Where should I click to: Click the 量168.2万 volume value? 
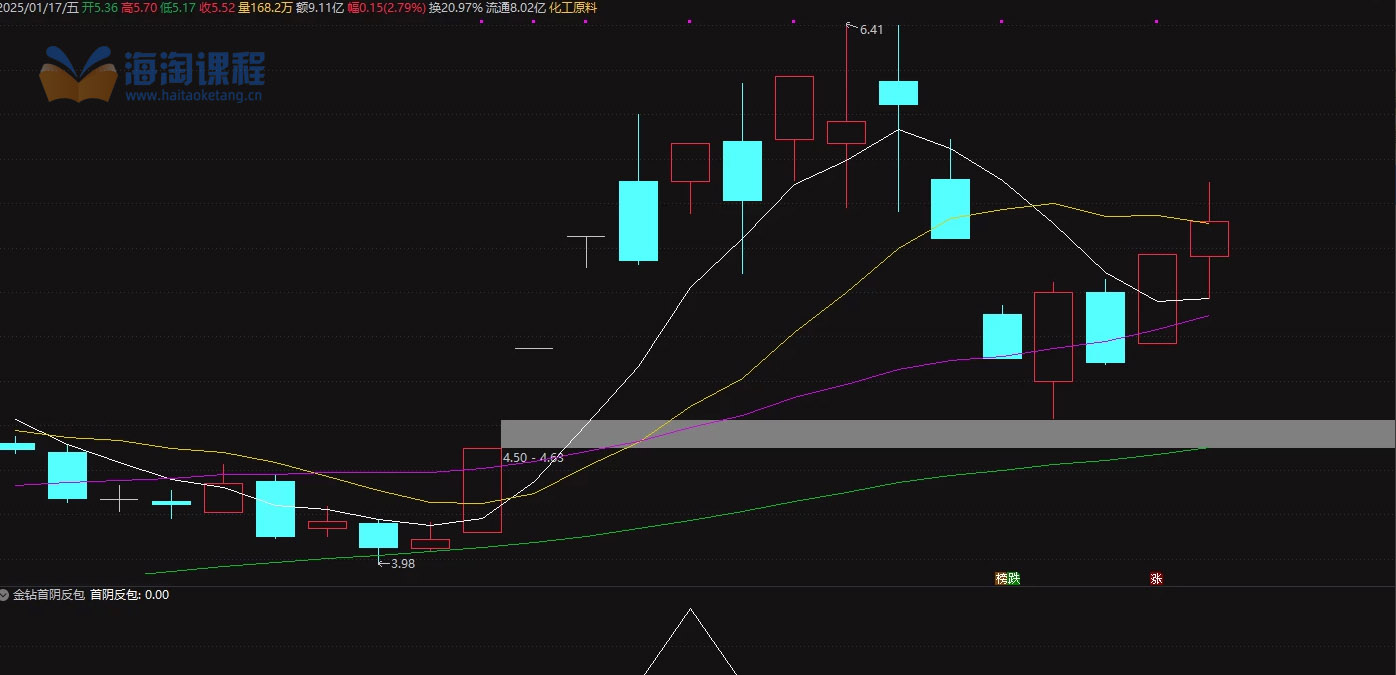[265, 7]
